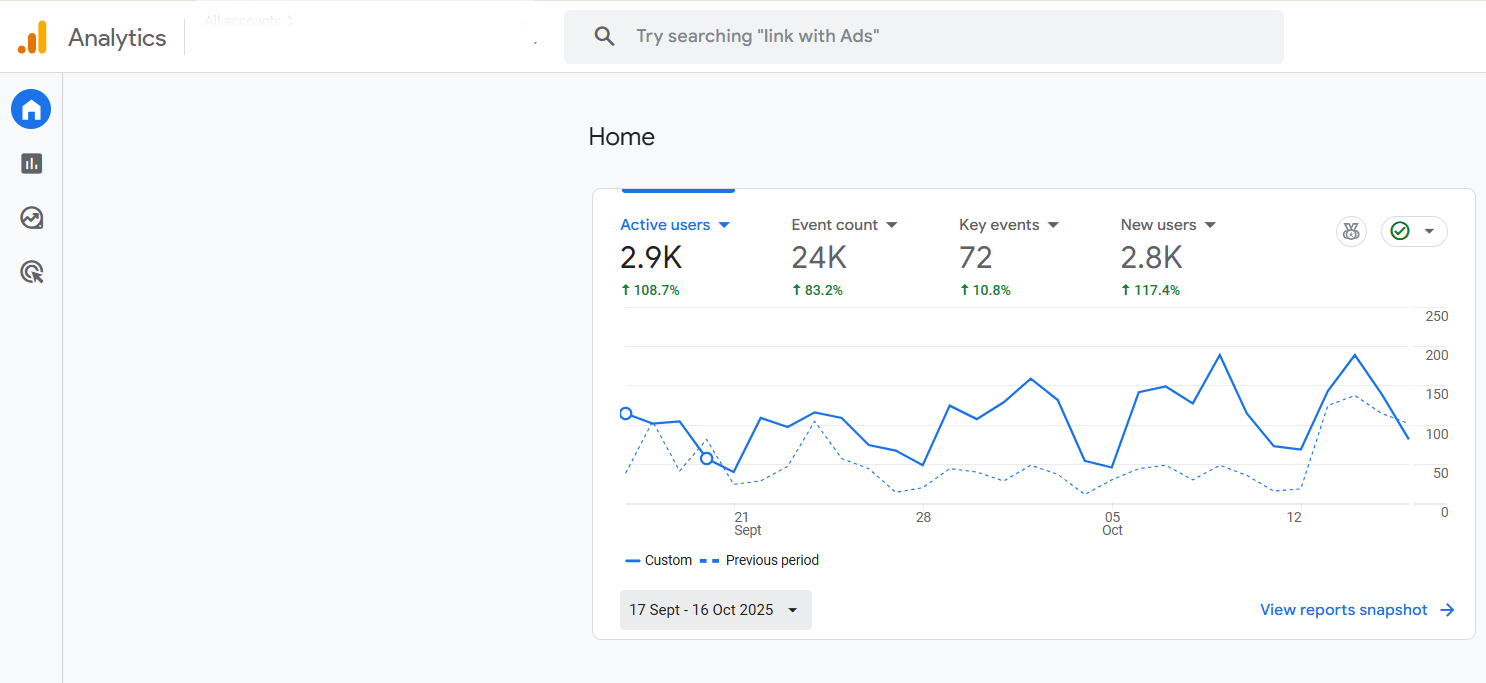Click the Analytics title text
The image size is (1486, 683).
point(117,38)
